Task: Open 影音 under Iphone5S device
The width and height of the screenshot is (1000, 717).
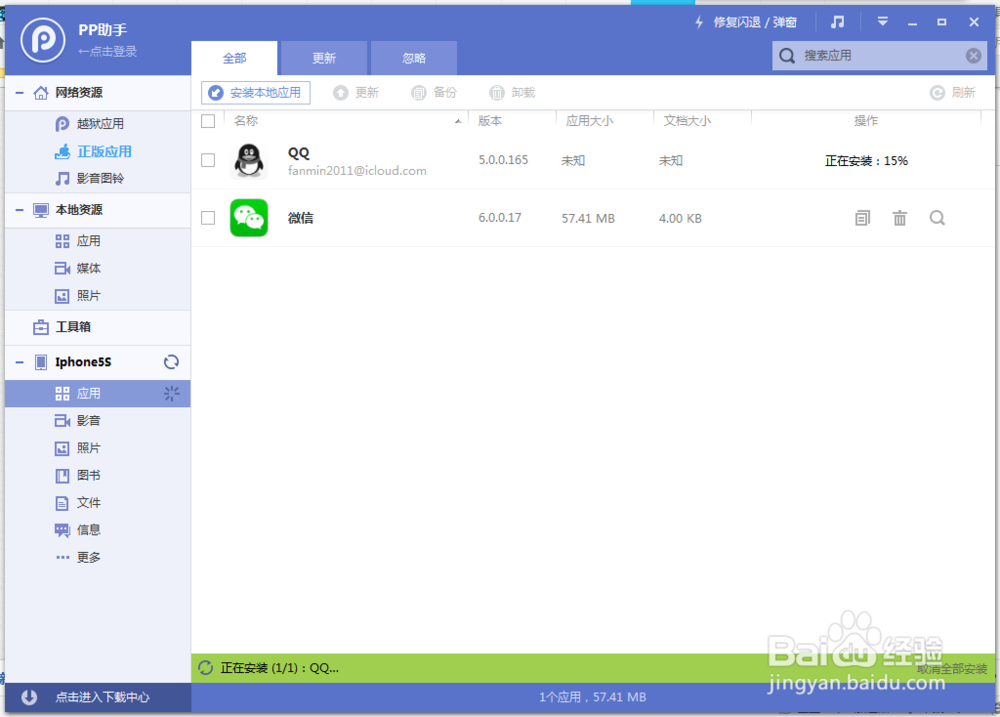Action: [x=78, y=421]
